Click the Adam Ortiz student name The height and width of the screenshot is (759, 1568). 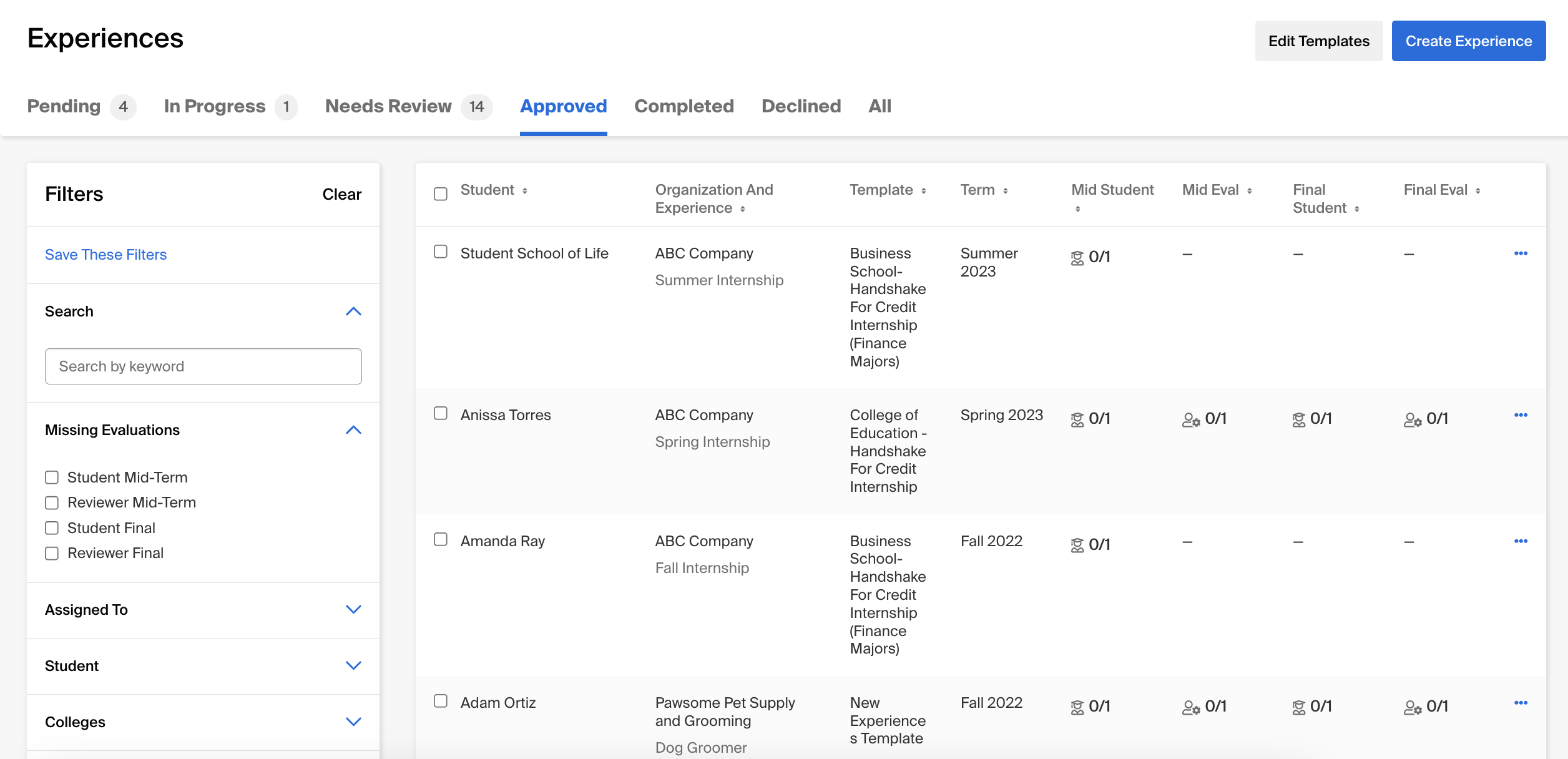pos(498,703)
